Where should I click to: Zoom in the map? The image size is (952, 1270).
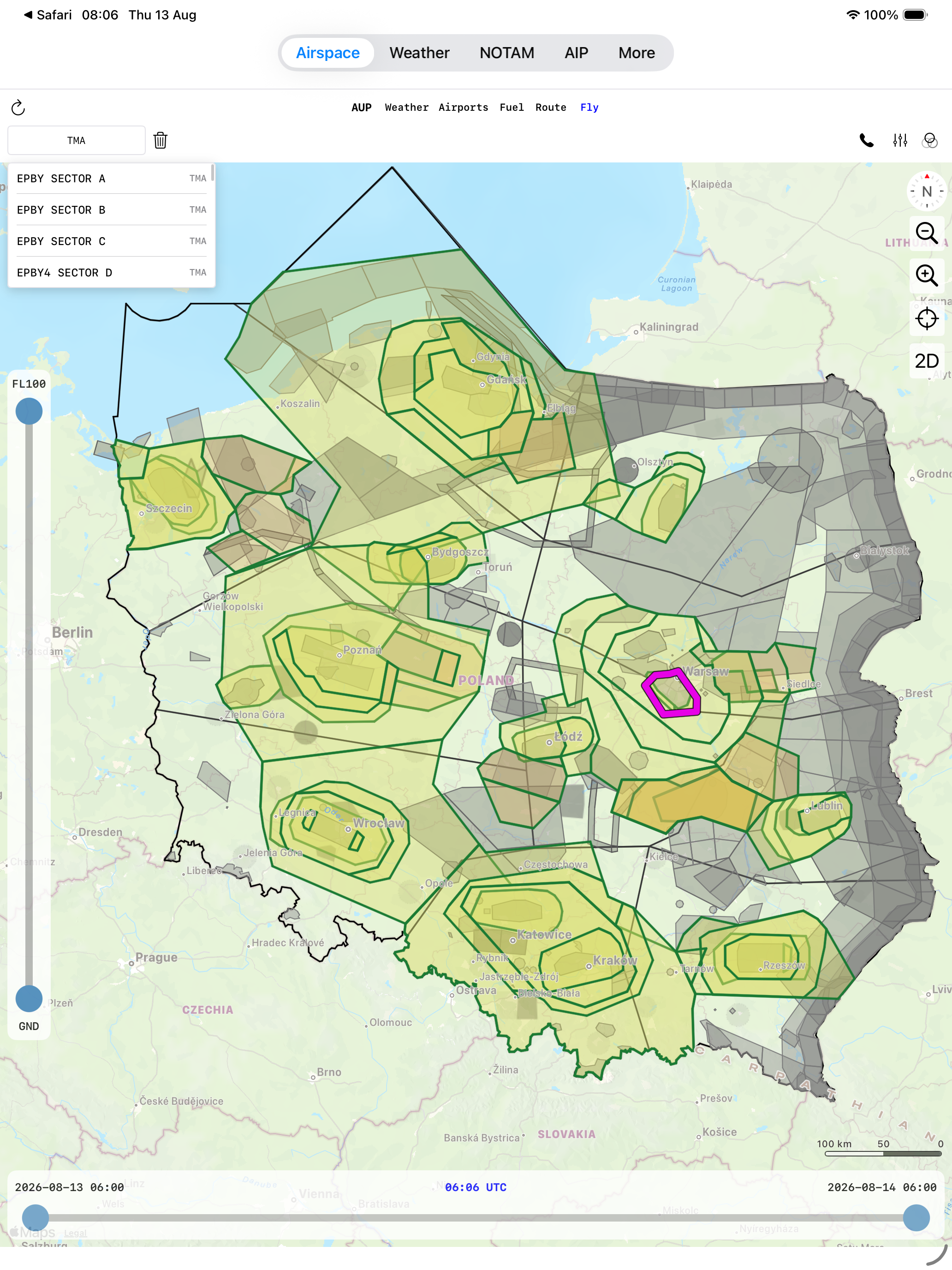tap(927, 276)
